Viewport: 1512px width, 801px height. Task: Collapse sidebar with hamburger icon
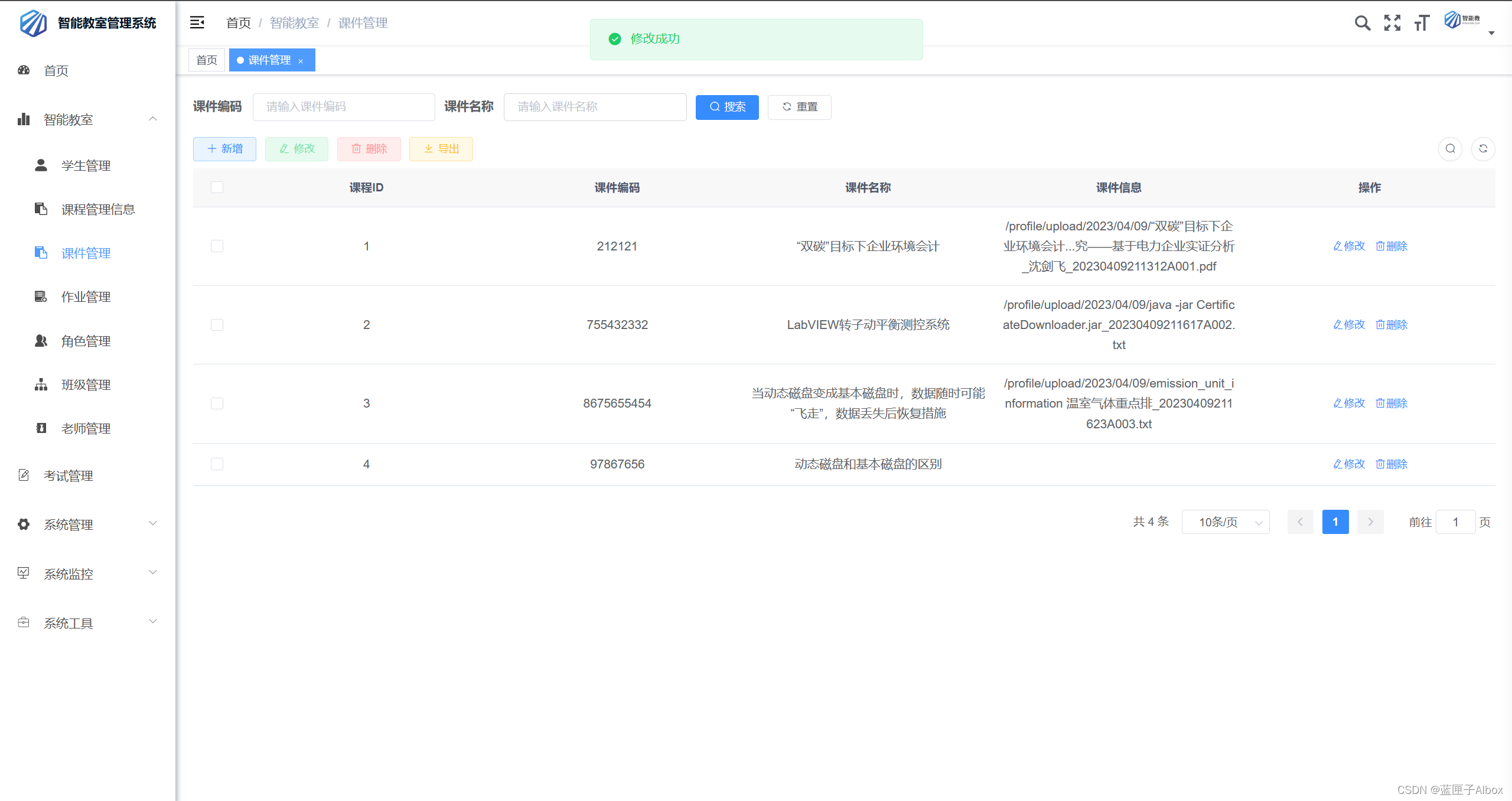pos(197,23)
